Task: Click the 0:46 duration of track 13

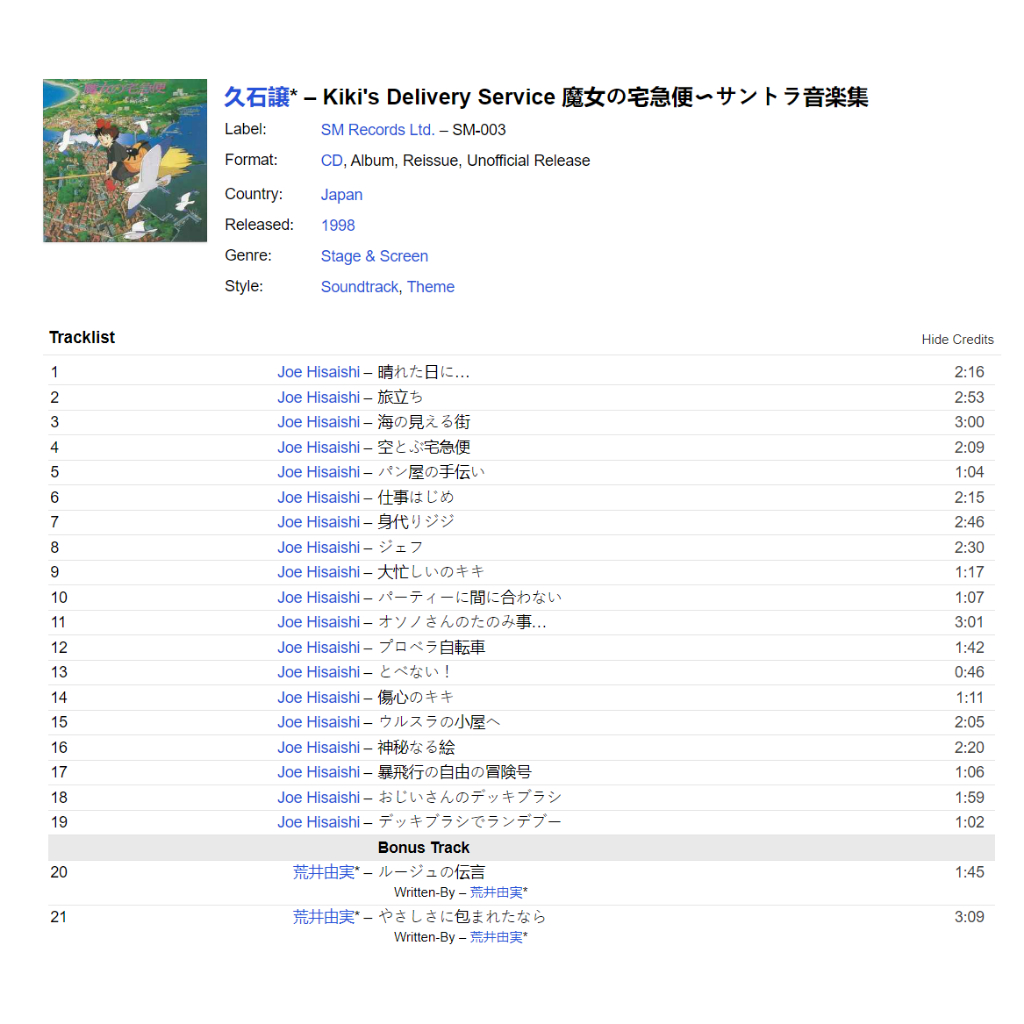Action: tap(969, 671)
